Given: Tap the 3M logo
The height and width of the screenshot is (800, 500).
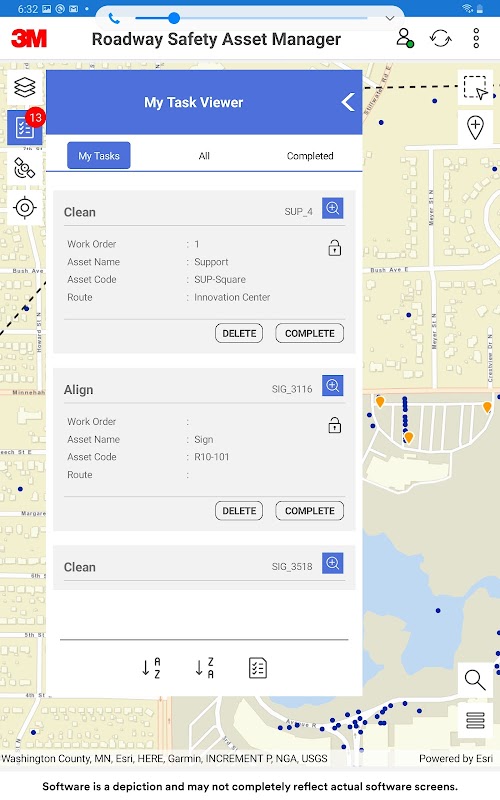Looking at the screenshot, I should pos(29,38).
